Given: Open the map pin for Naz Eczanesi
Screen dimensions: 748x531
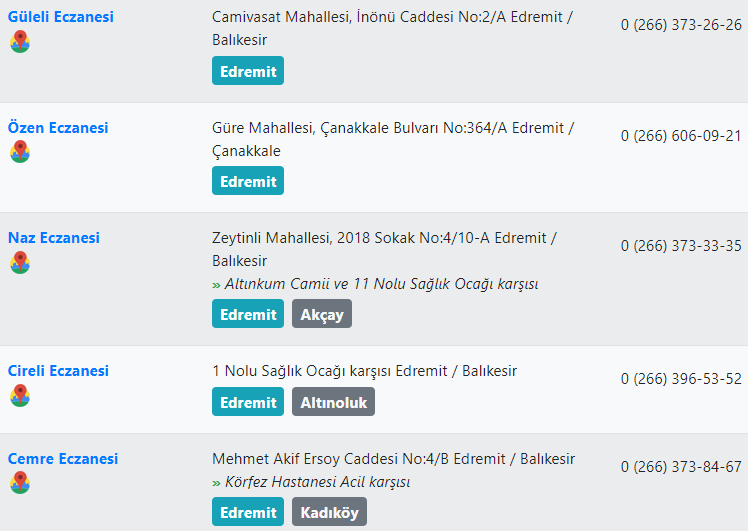Looking at the screenshot, I should click(20, 262).
